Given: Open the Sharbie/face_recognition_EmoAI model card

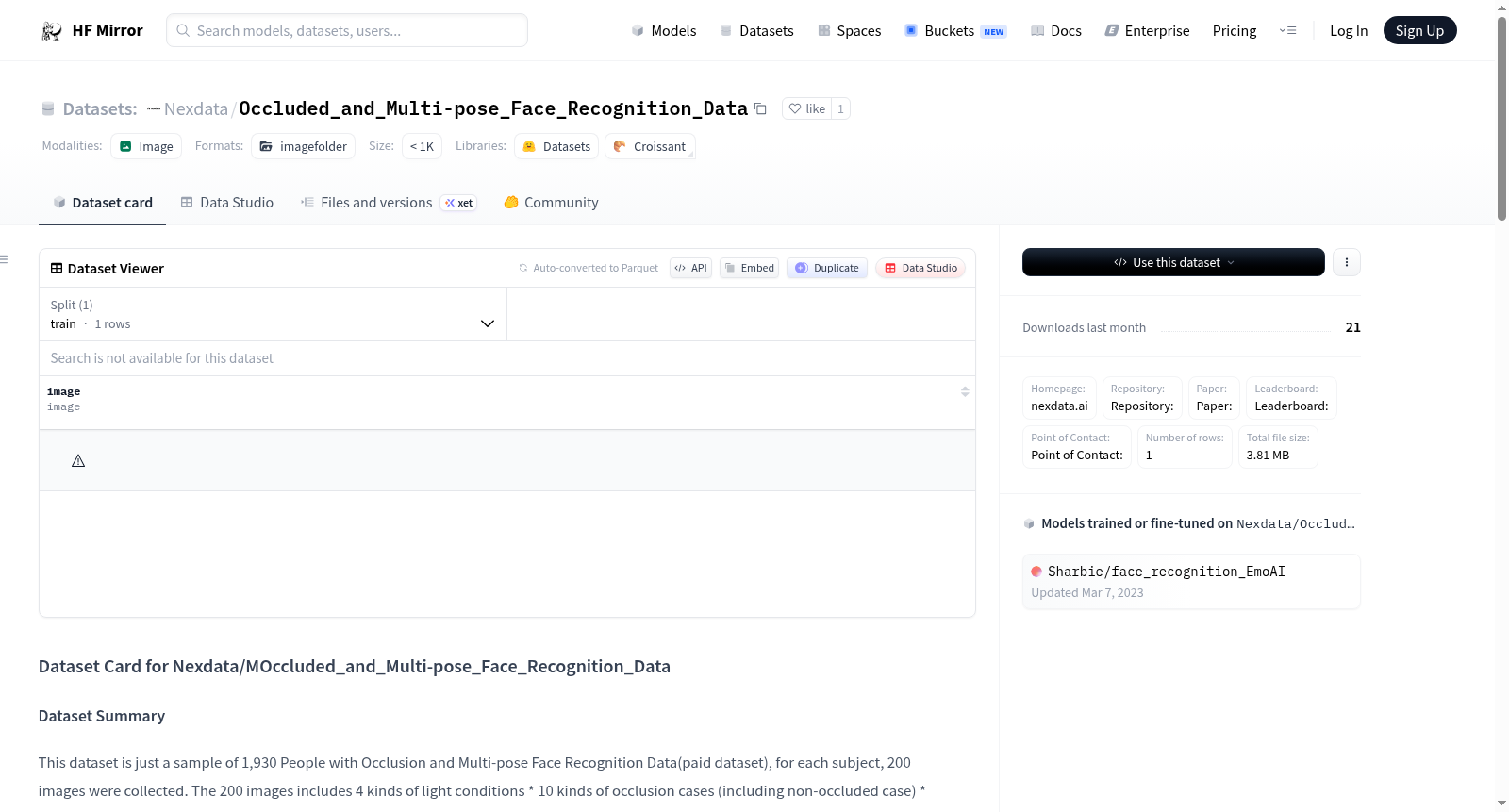Looking at the screenshot, I should click(1191, 581).
